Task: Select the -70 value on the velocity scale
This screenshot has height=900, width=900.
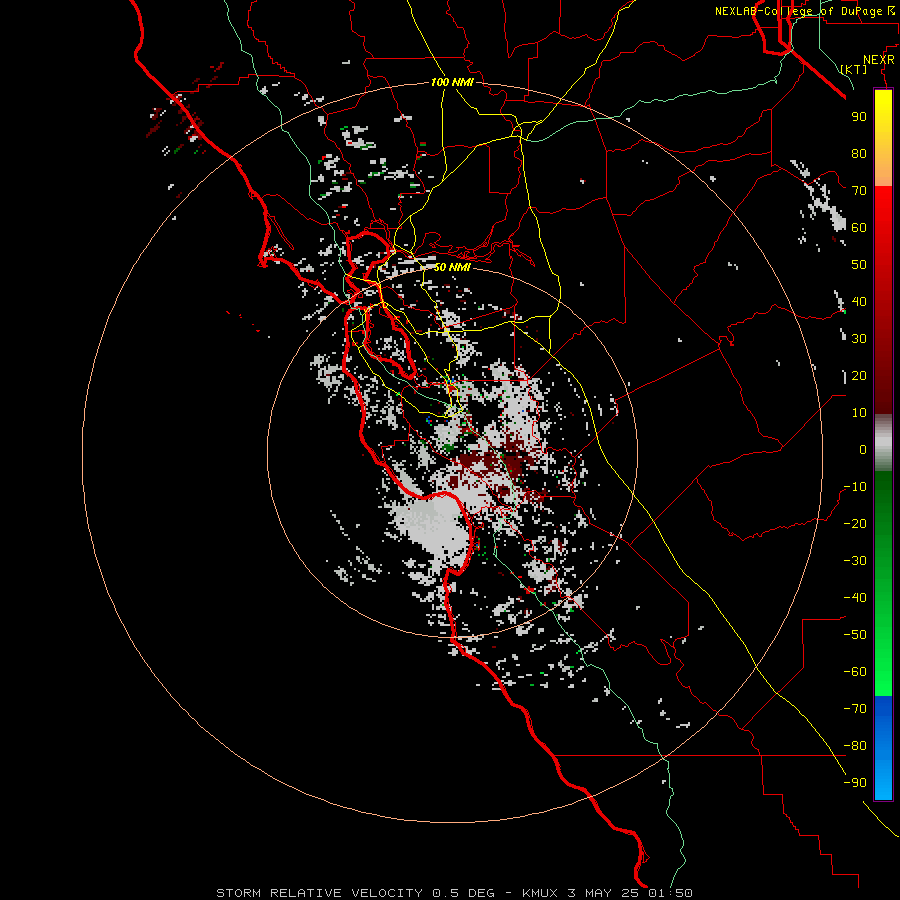Action: tap(855, 709)
